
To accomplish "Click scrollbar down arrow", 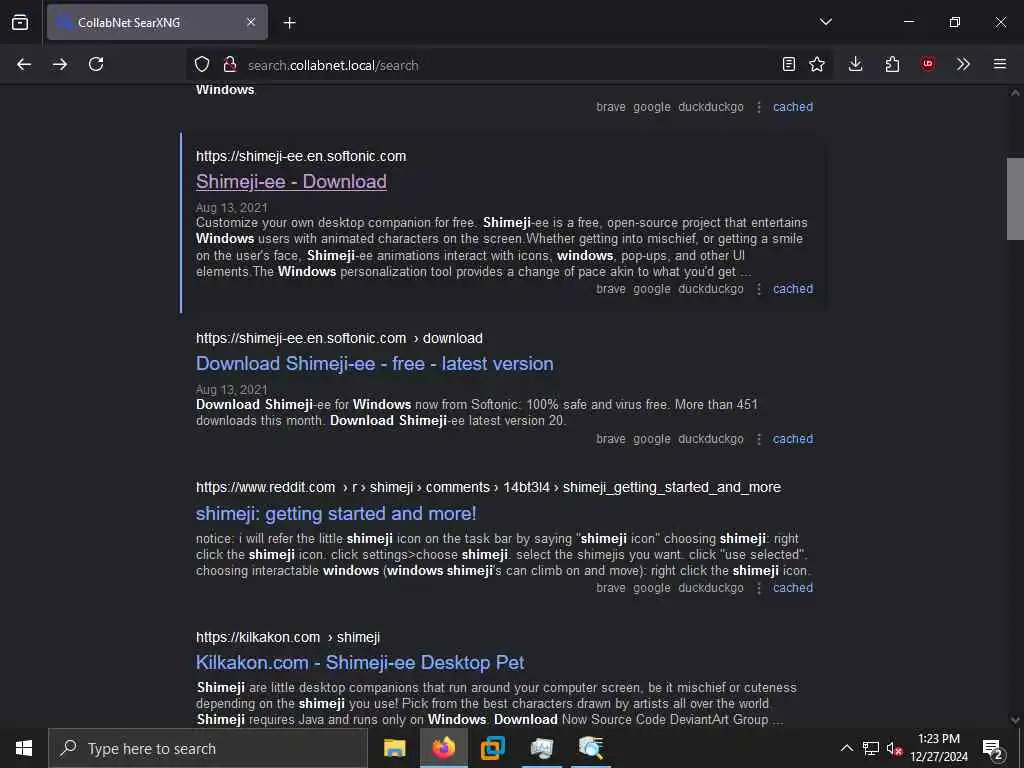I will coord(1015,720).
